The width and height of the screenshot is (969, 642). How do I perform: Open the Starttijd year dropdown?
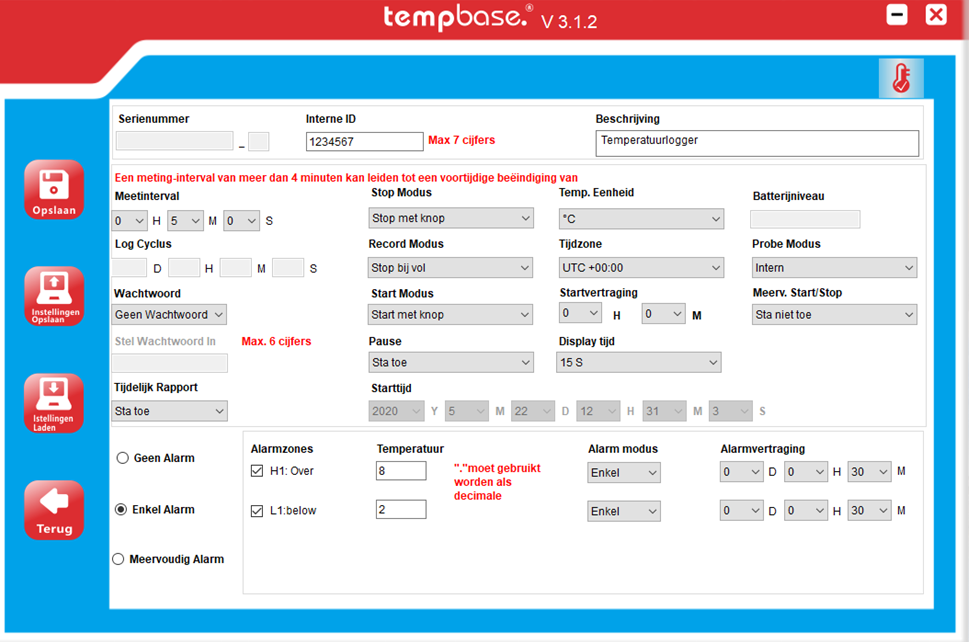click(x=396, y=411)
